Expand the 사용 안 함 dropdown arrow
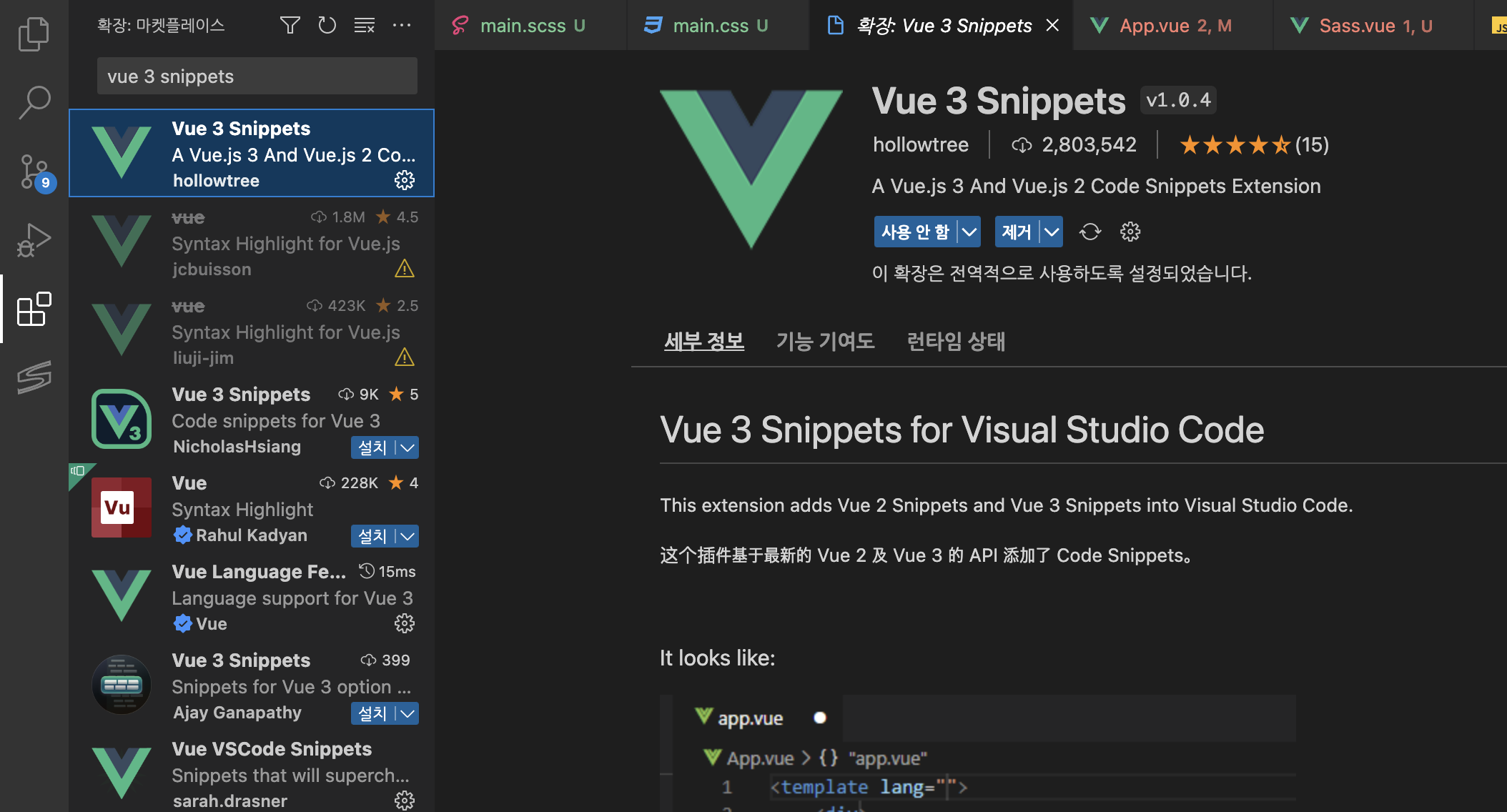Image resolution: width=1507 pixels, height=812 pixels. (x=969, y=232)
